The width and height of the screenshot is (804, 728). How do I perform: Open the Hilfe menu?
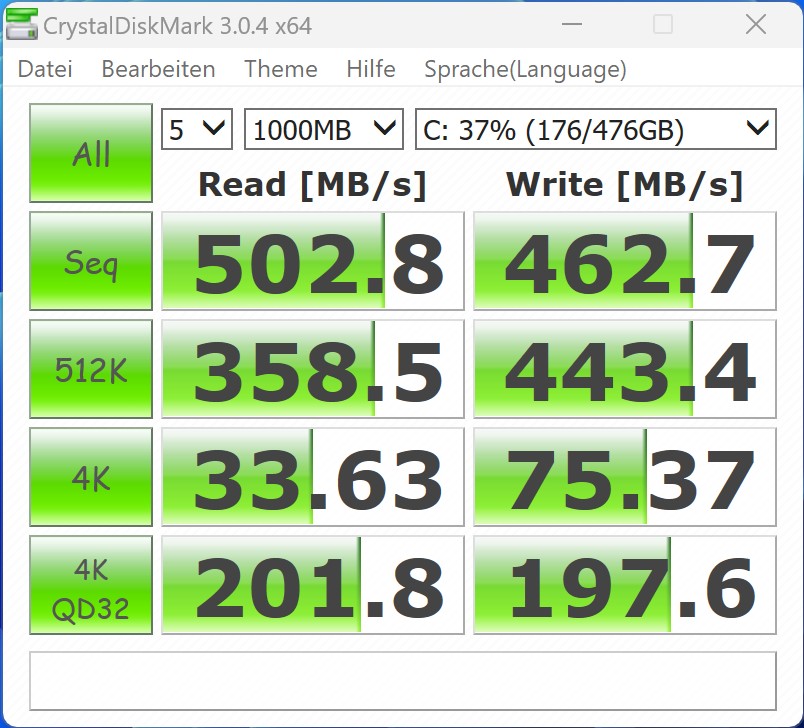coord(371,69)
